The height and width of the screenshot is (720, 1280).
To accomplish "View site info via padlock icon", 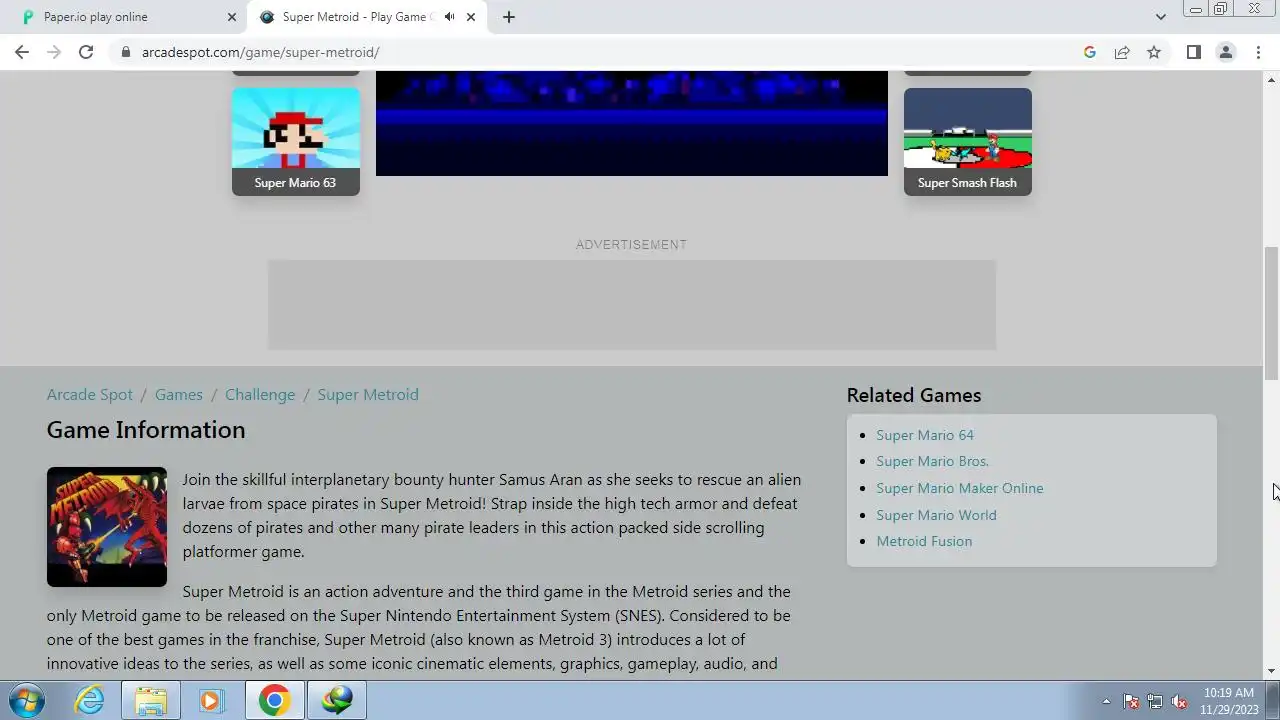I will click(x=126, y=52).
